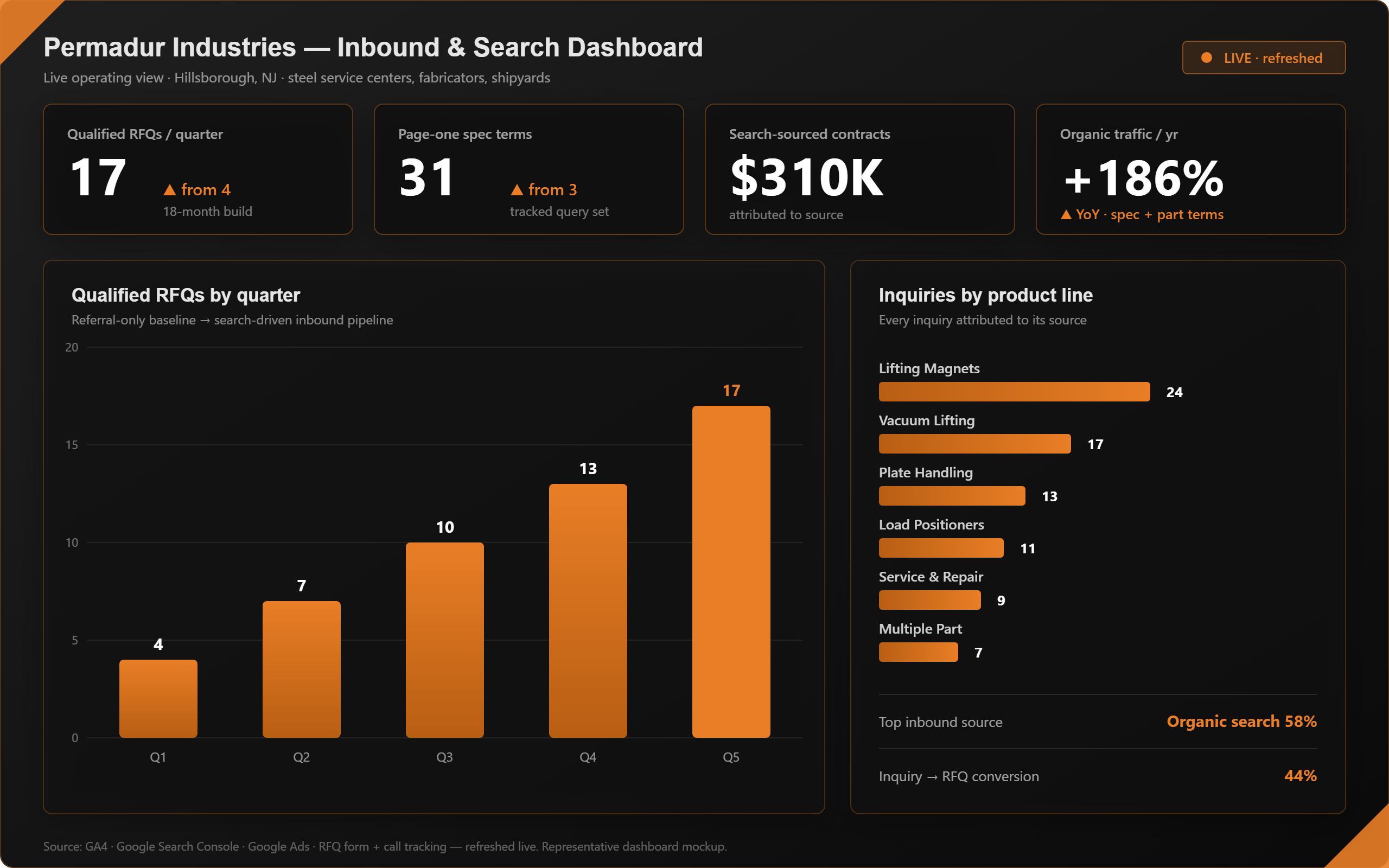Click the 'tracked query set' caption
The height and width of the screenshot is (868, 1389).
(x=559, y=211)
